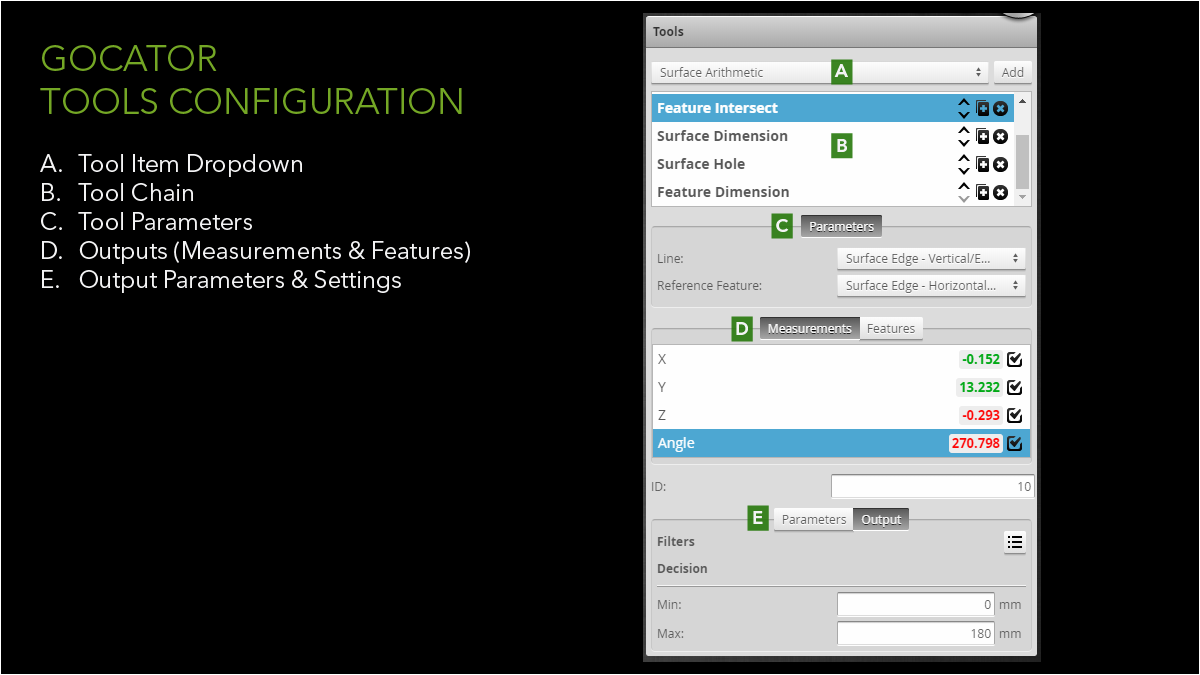Open the Surface Arithmetic tool dropdown
Image resolution: width=1200 pixels, height=675 pixels.
tap(819, 71)
